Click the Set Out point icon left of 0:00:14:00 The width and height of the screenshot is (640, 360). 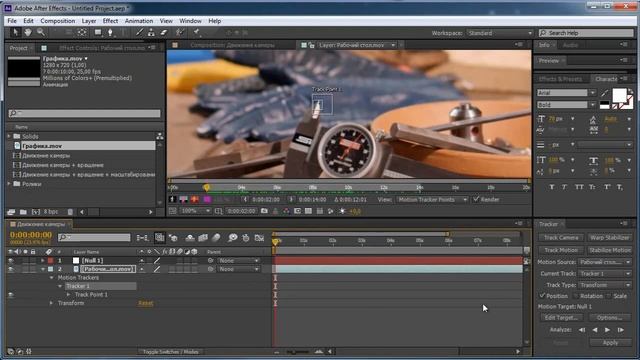click(291, 200)
